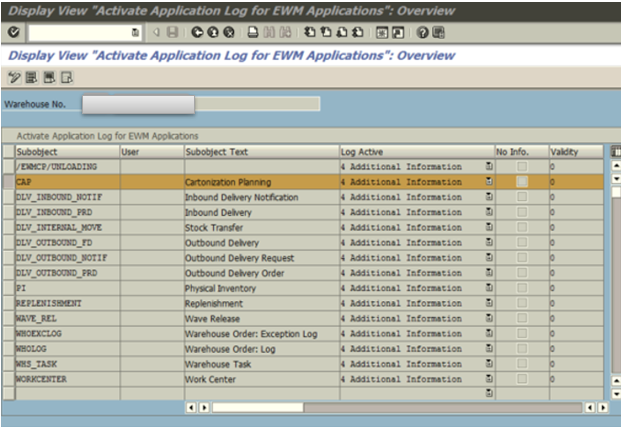Screen dimensions: 621x429
Task: Toggle No Info. checkbox for PI row
Action: coord(520,288)
